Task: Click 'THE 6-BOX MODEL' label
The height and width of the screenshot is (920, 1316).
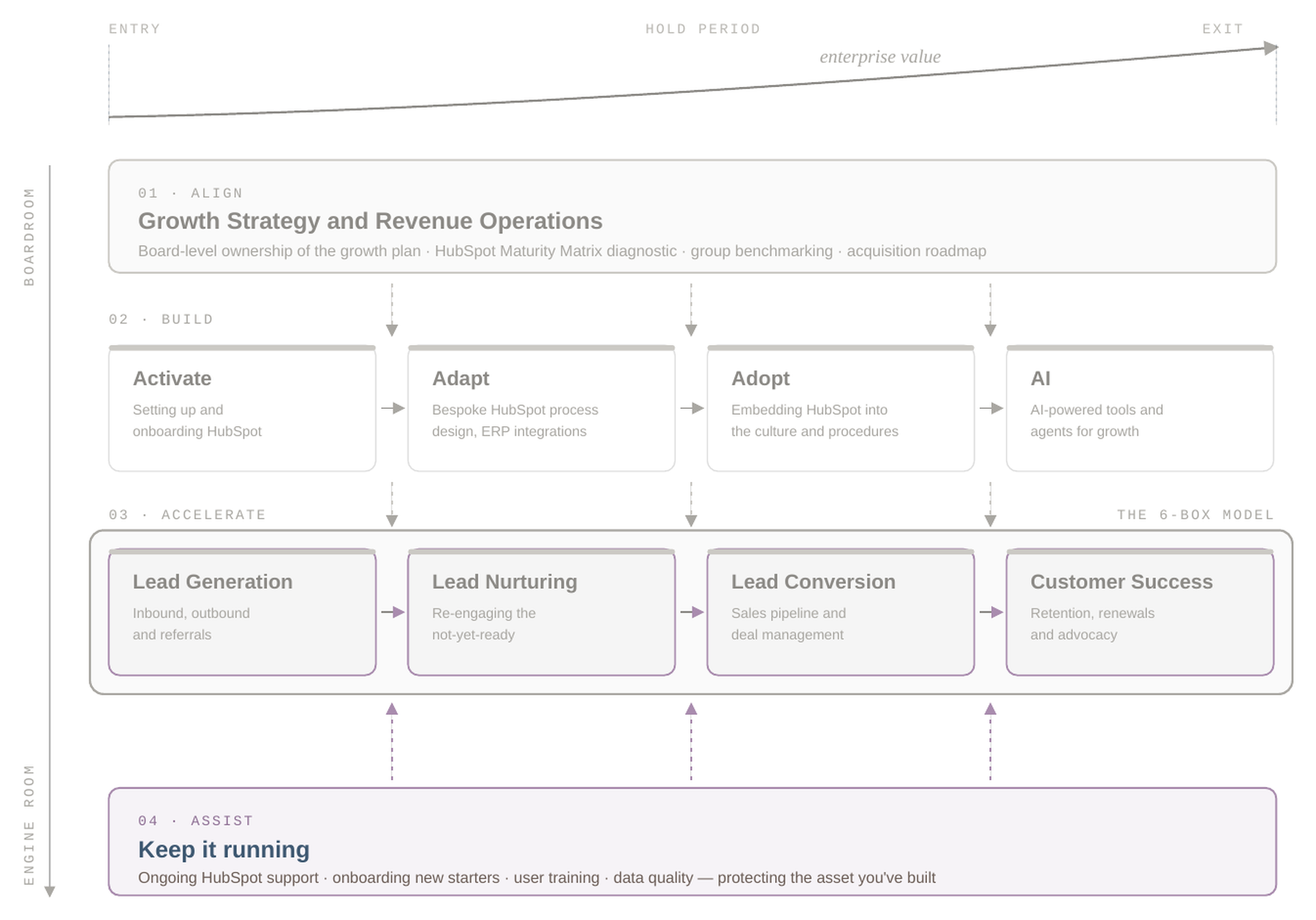Action: click(x=1195, y=515)
